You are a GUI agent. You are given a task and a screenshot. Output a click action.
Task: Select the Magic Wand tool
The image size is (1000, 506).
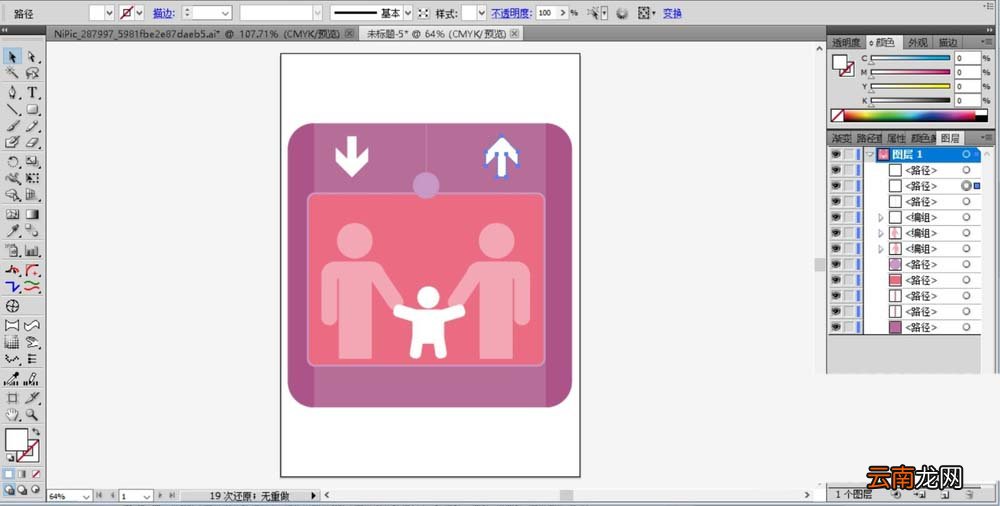[x=11, y=73]
